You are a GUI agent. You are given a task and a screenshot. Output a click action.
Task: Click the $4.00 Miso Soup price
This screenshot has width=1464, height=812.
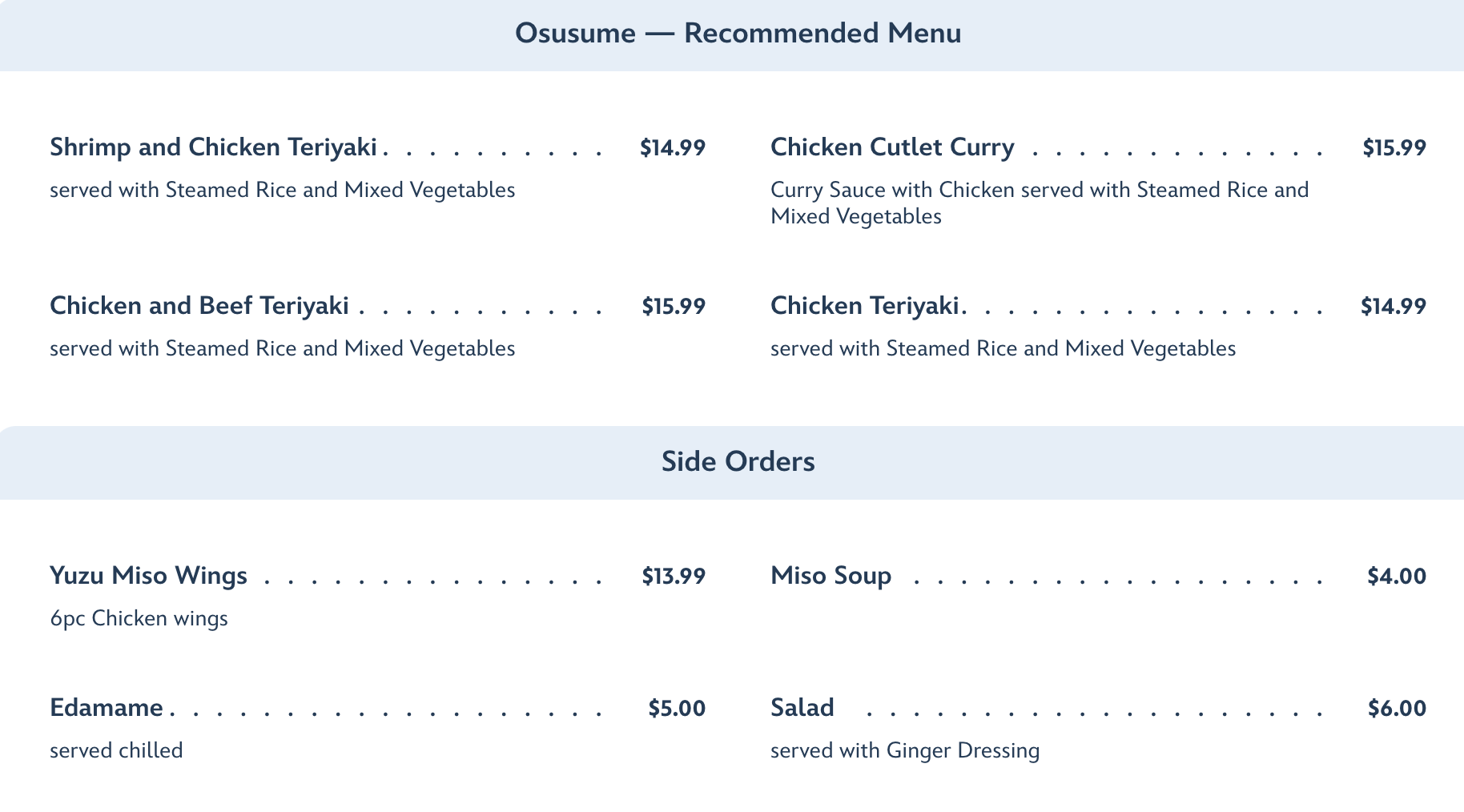click(x=1396, y=577)
